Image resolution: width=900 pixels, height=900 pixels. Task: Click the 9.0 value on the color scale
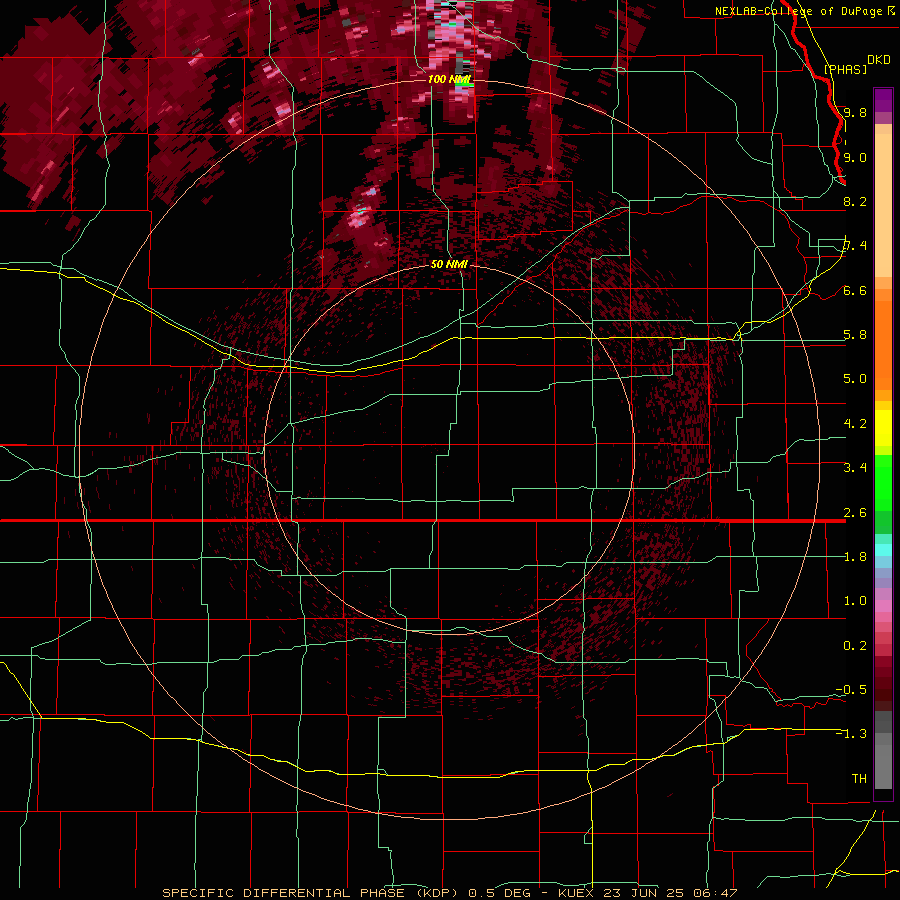855,157
